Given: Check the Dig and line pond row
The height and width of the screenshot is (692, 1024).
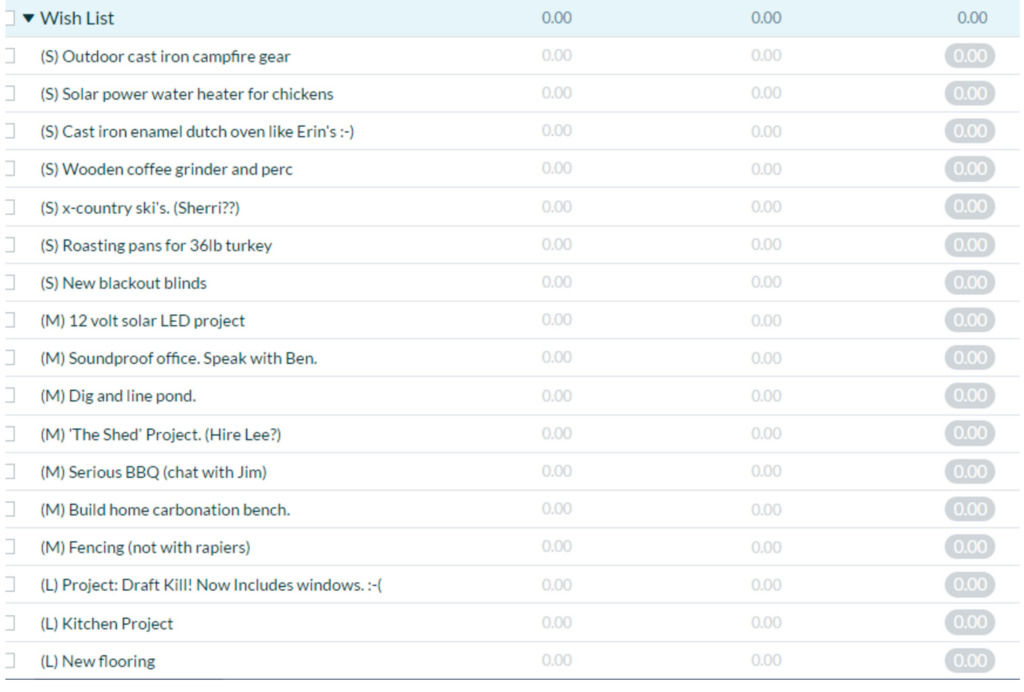Looking at the screenshot, I should 10,396.
